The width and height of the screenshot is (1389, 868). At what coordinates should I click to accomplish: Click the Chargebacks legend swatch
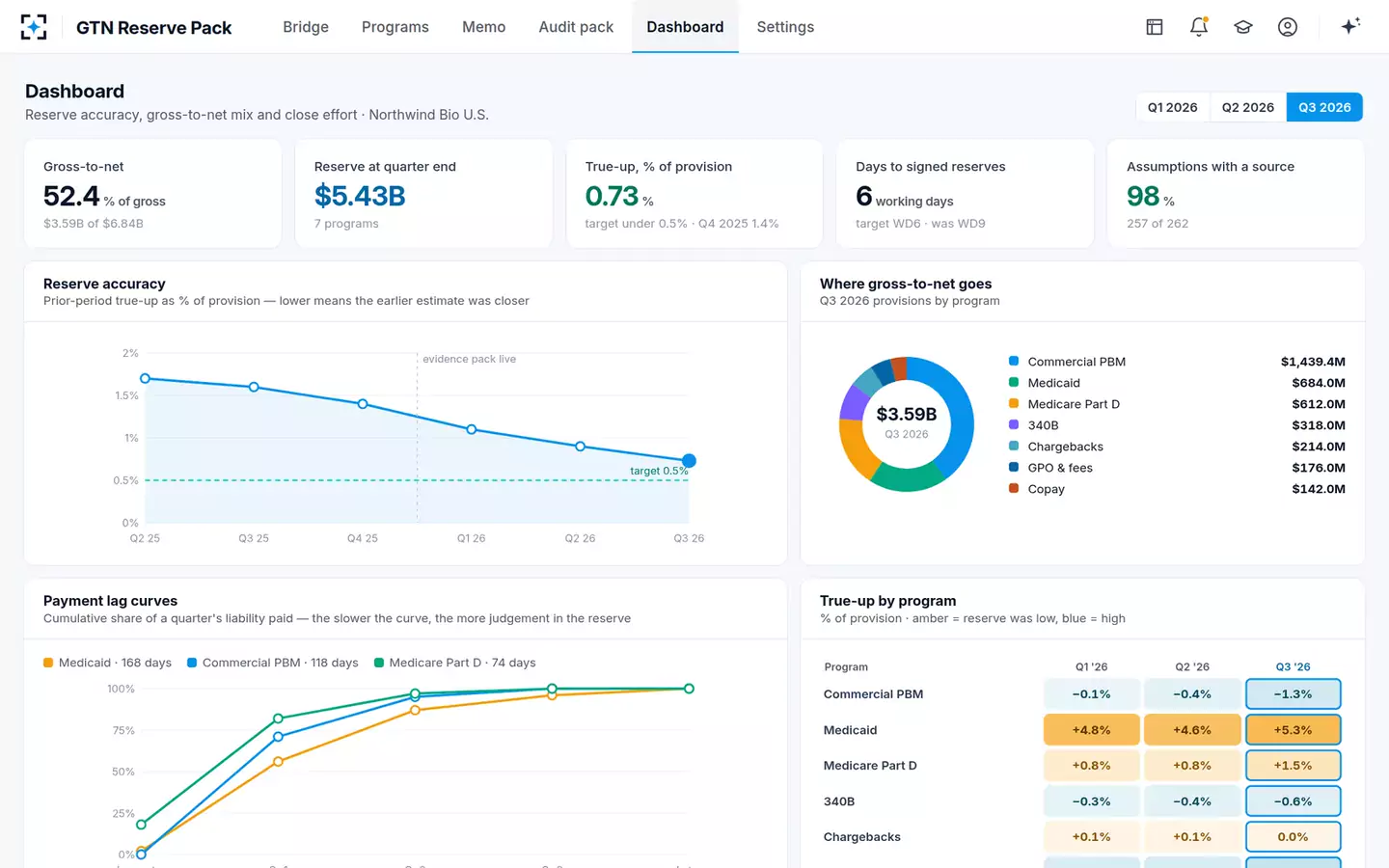click(x=1014, y=446)
